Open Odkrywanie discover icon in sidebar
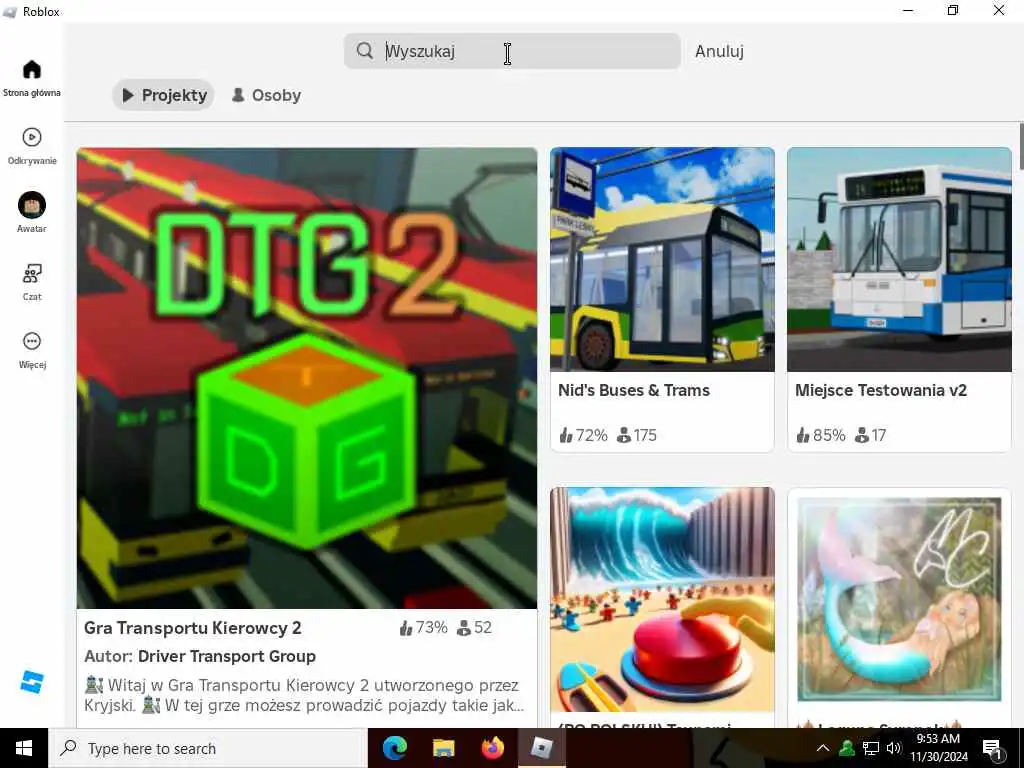 31,137
